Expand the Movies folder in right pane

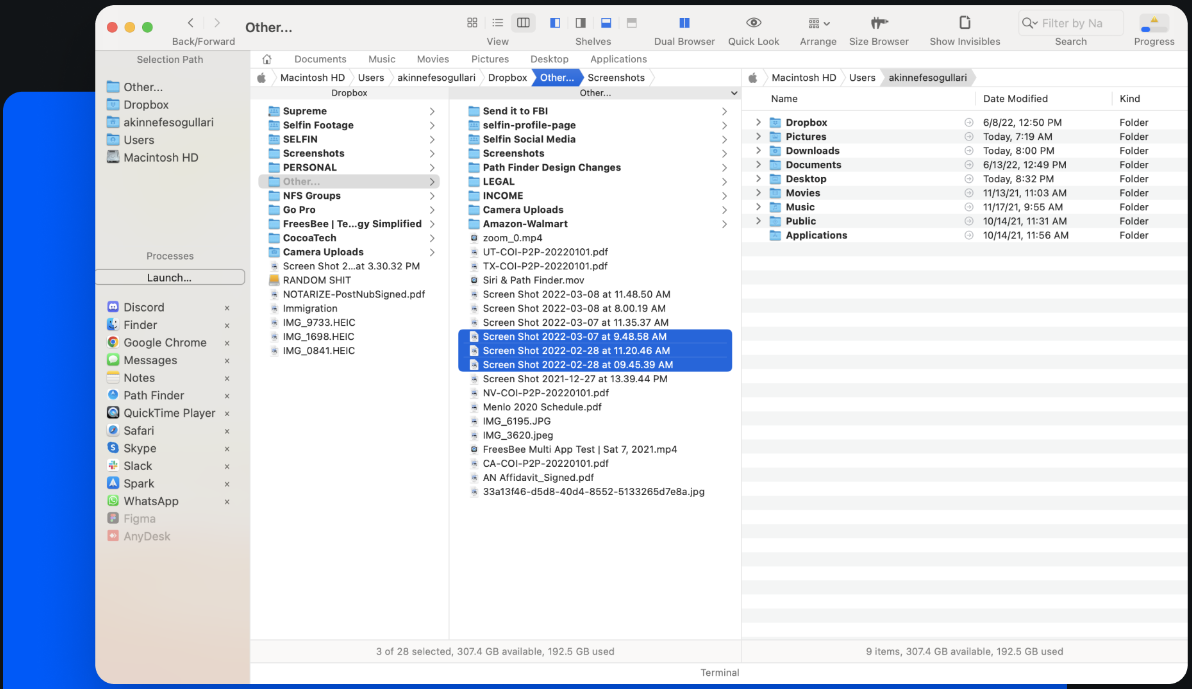pyautogui.click(x=758, y=193)
